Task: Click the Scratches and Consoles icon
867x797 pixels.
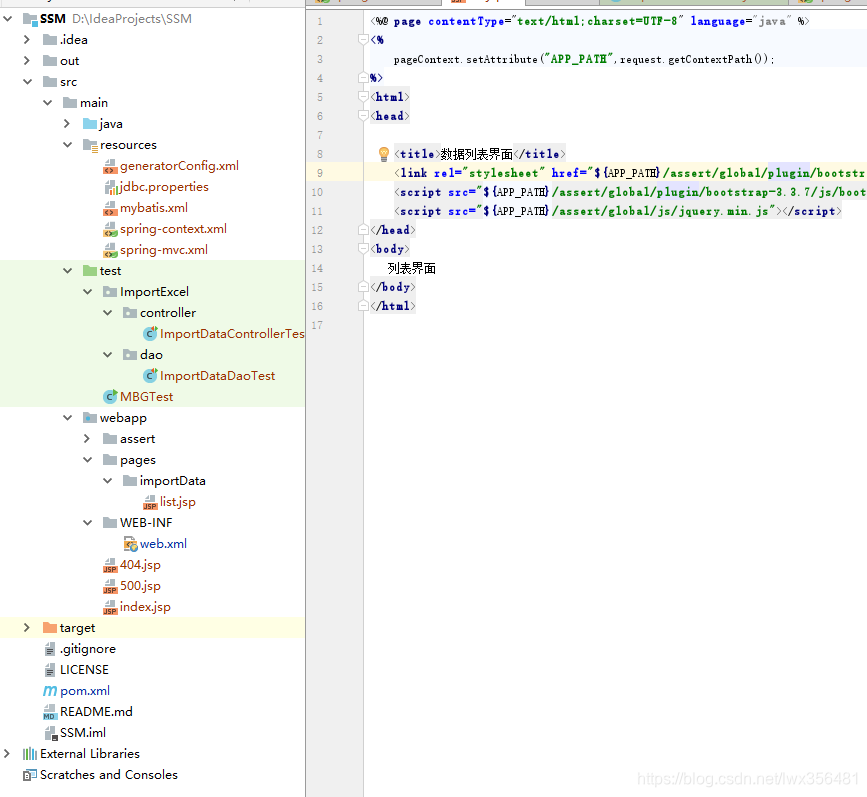Action: coord(30,775)
